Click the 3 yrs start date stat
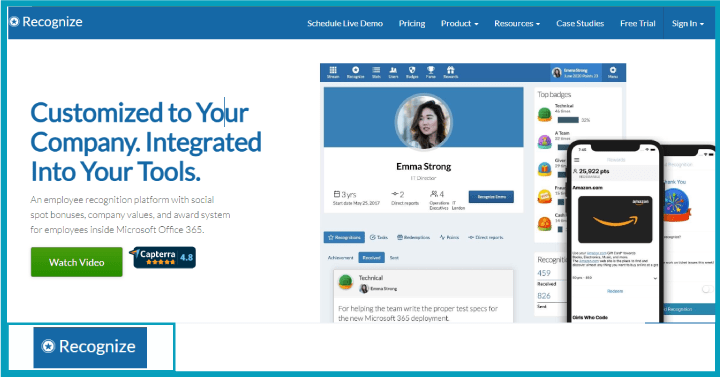Screen dimensions: 720x377 (x=356, y=197)
